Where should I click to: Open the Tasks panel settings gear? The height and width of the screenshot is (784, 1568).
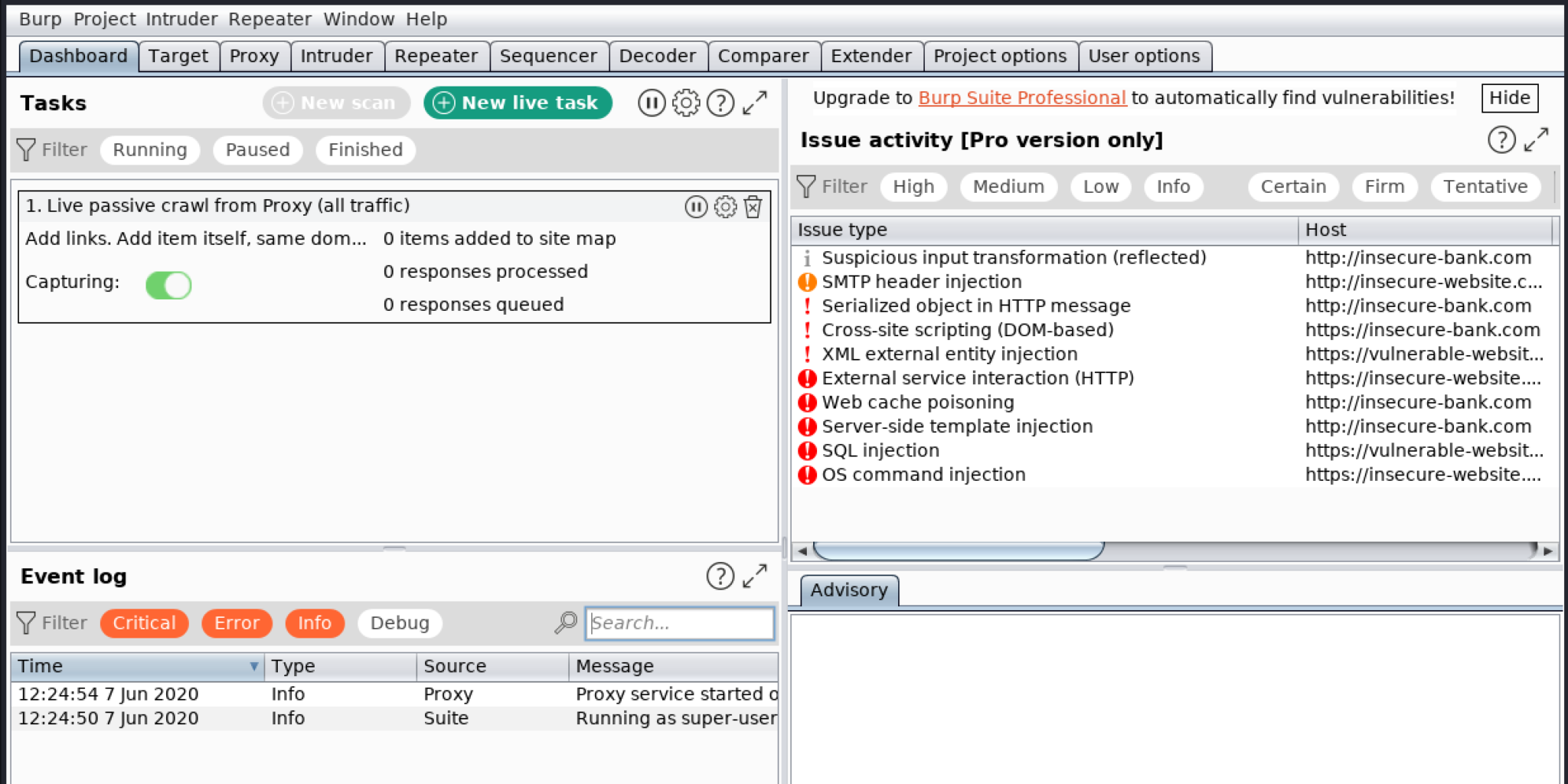(x=686, y=103)
